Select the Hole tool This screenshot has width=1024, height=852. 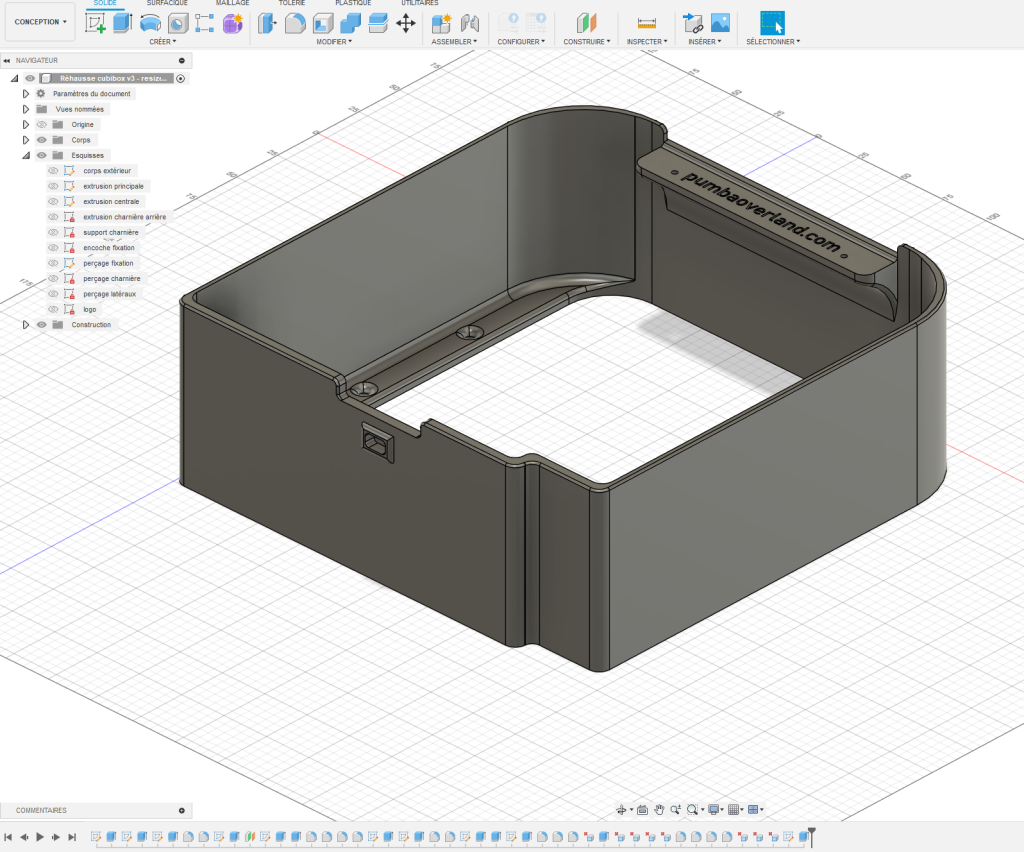[x=178, y=24]
